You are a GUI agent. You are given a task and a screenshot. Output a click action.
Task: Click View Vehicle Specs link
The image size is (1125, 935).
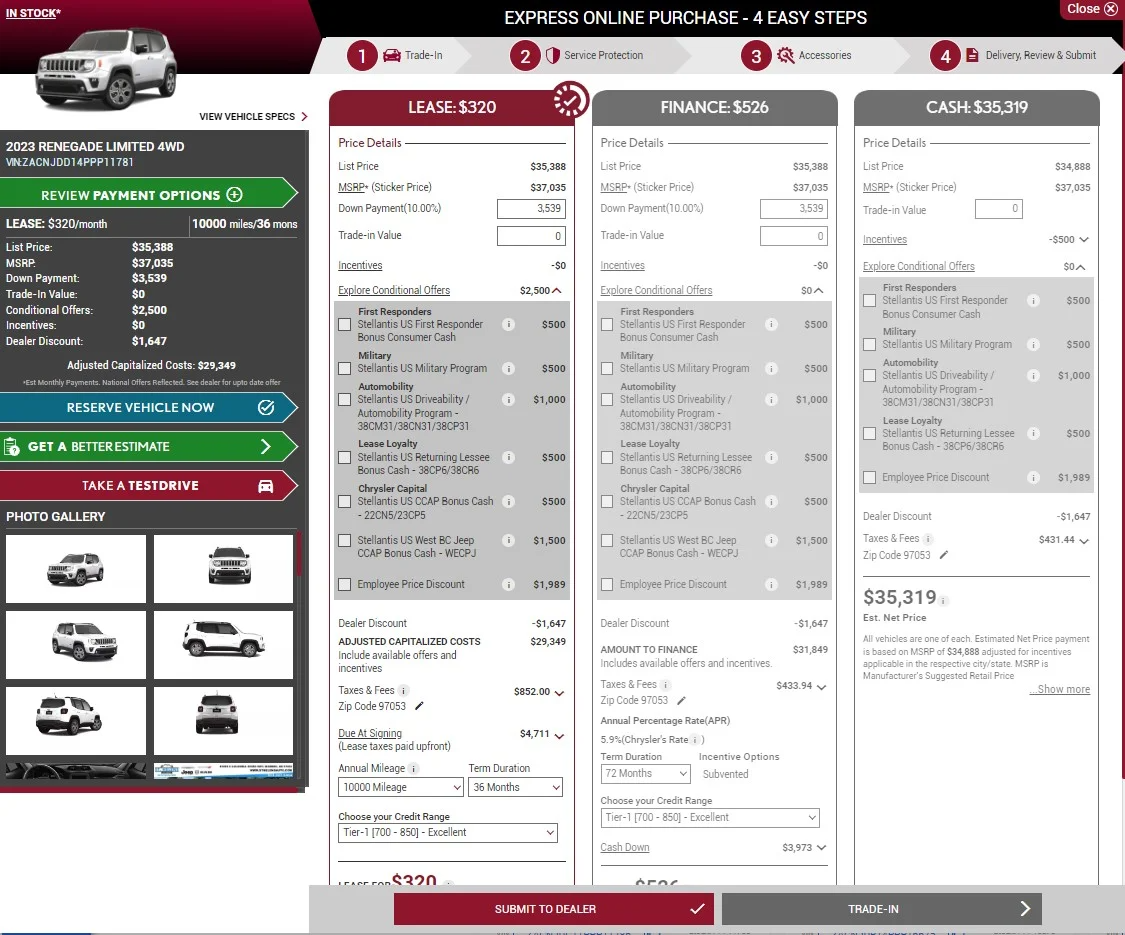tap(253, 116)
